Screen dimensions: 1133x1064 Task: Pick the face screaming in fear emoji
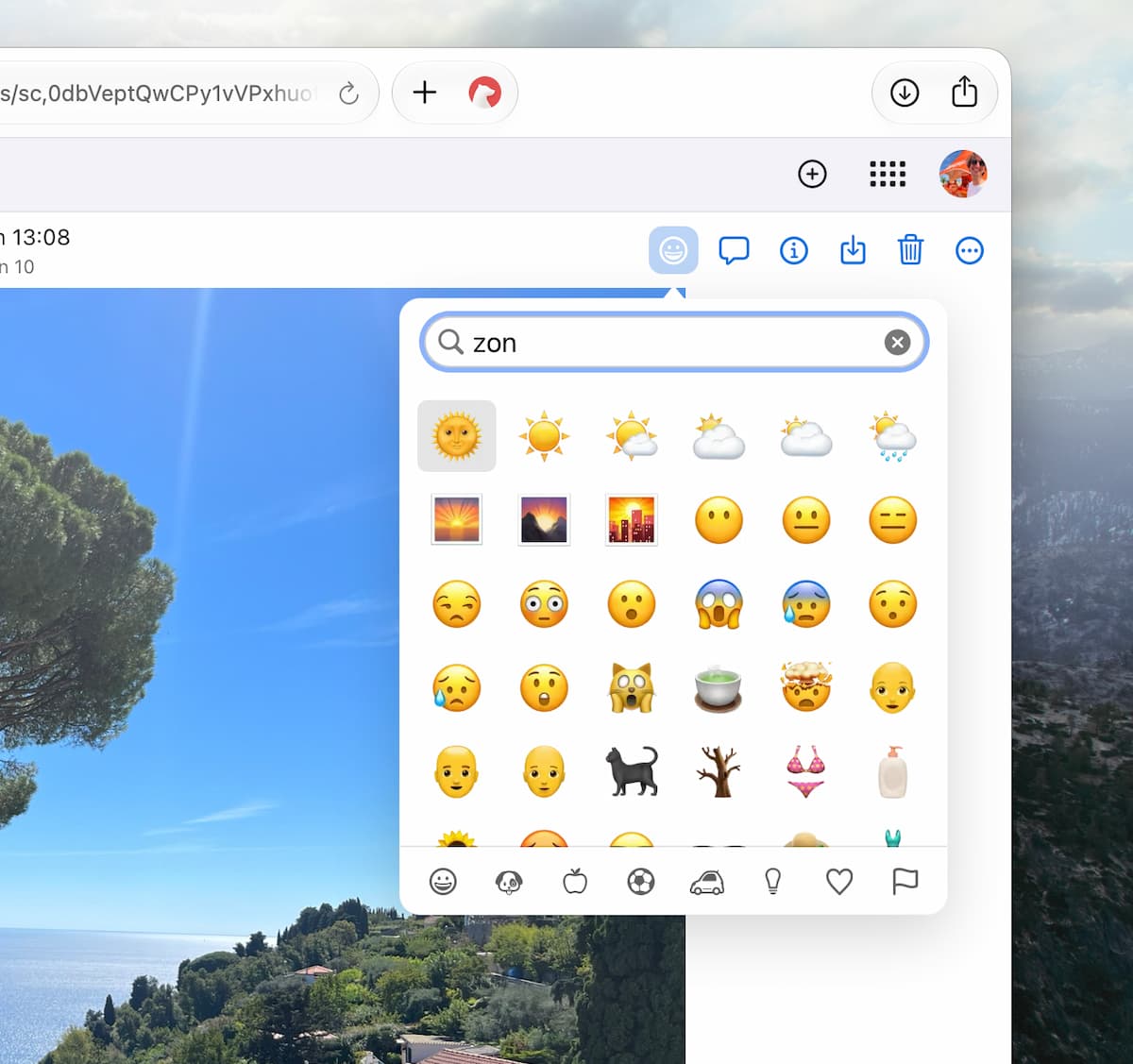(719, 603)
